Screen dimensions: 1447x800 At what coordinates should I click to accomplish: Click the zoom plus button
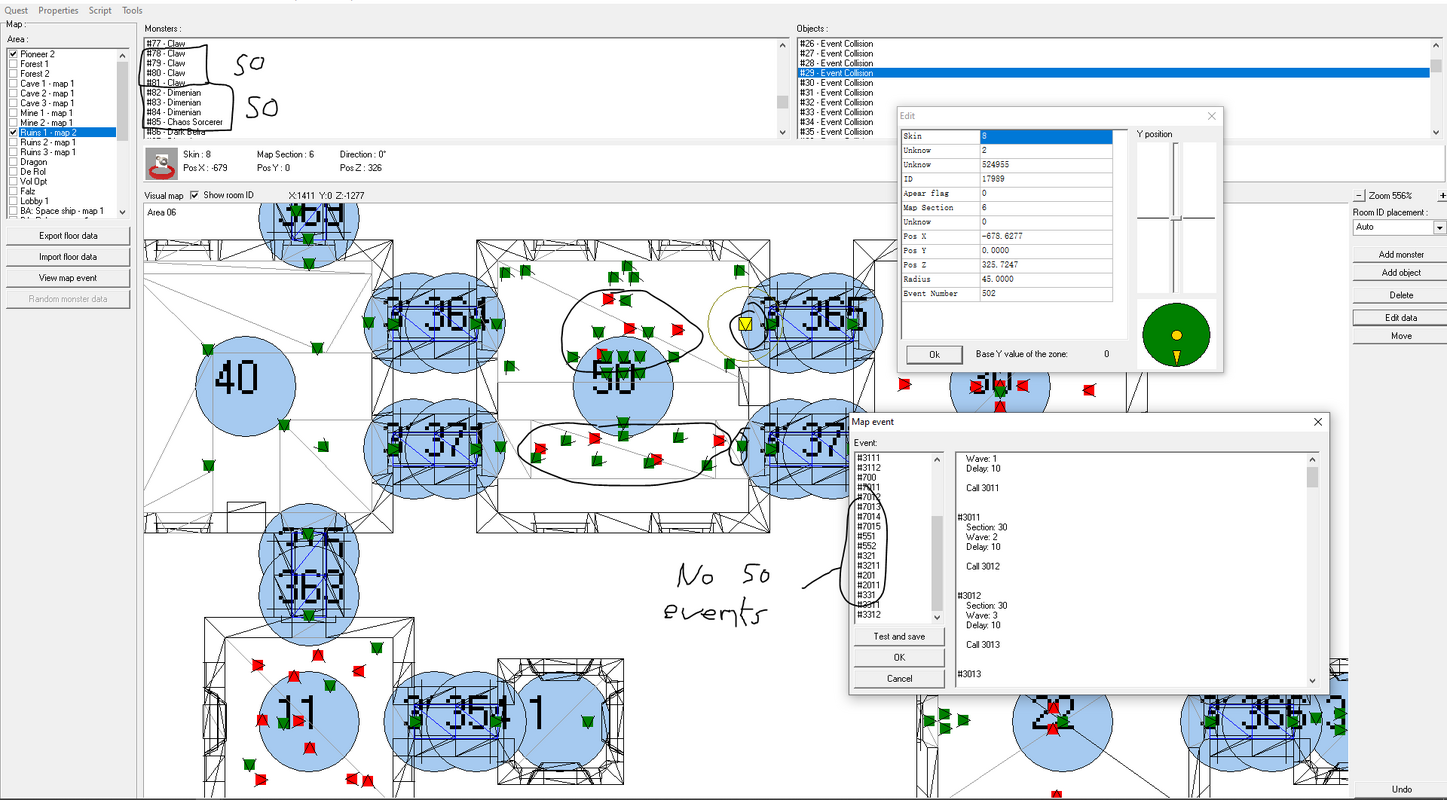click(x=1441, y=196)
